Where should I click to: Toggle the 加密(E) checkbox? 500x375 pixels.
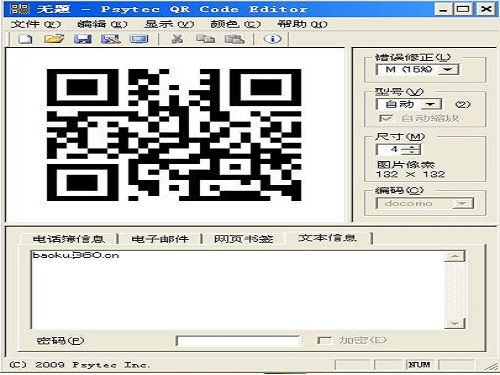click(x=323, y=340)
